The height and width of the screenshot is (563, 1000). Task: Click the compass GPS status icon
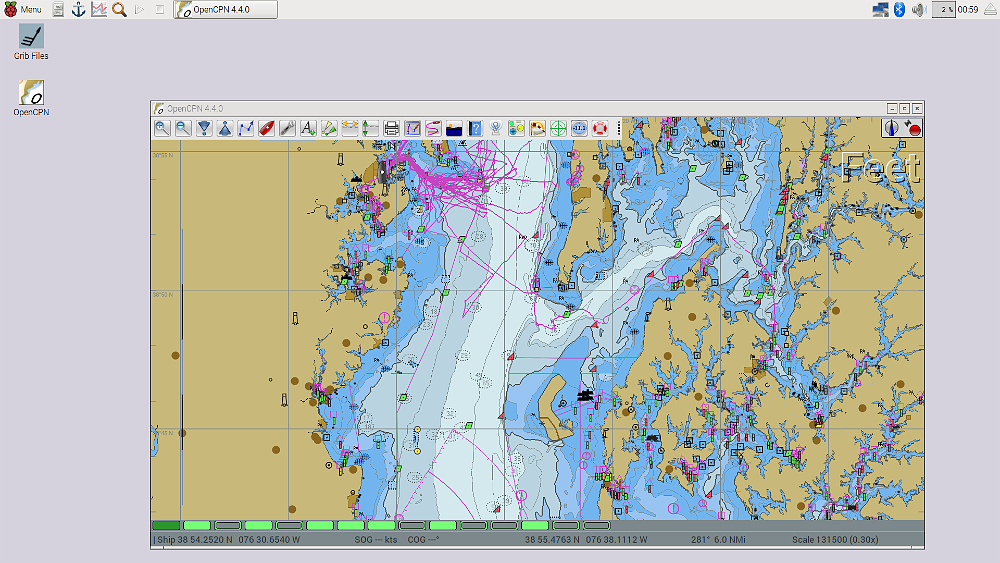[890, 128]
